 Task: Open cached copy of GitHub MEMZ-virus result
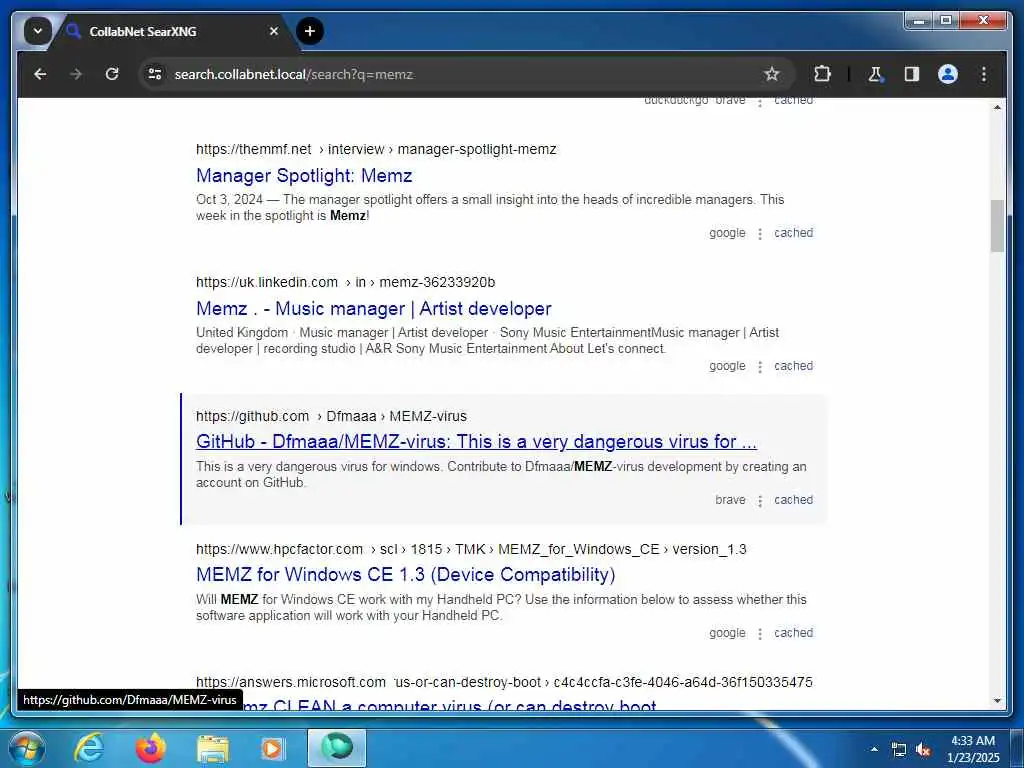tap(793, 500)
